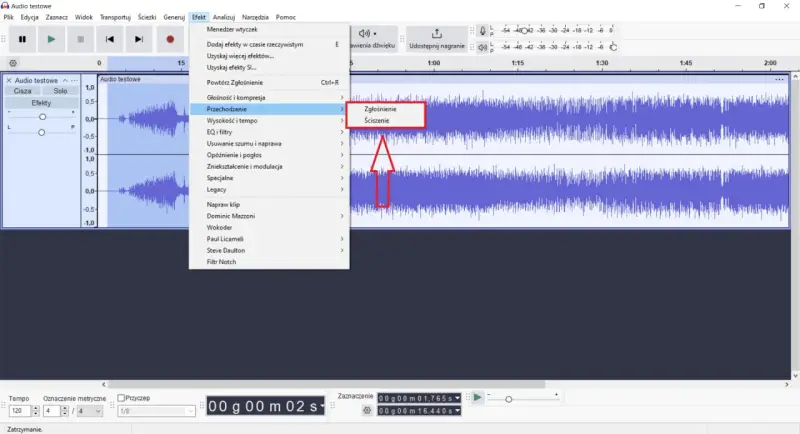Expand Zniekształcenie i modulacja submenu
800x434 pixels.
[269, 167]
